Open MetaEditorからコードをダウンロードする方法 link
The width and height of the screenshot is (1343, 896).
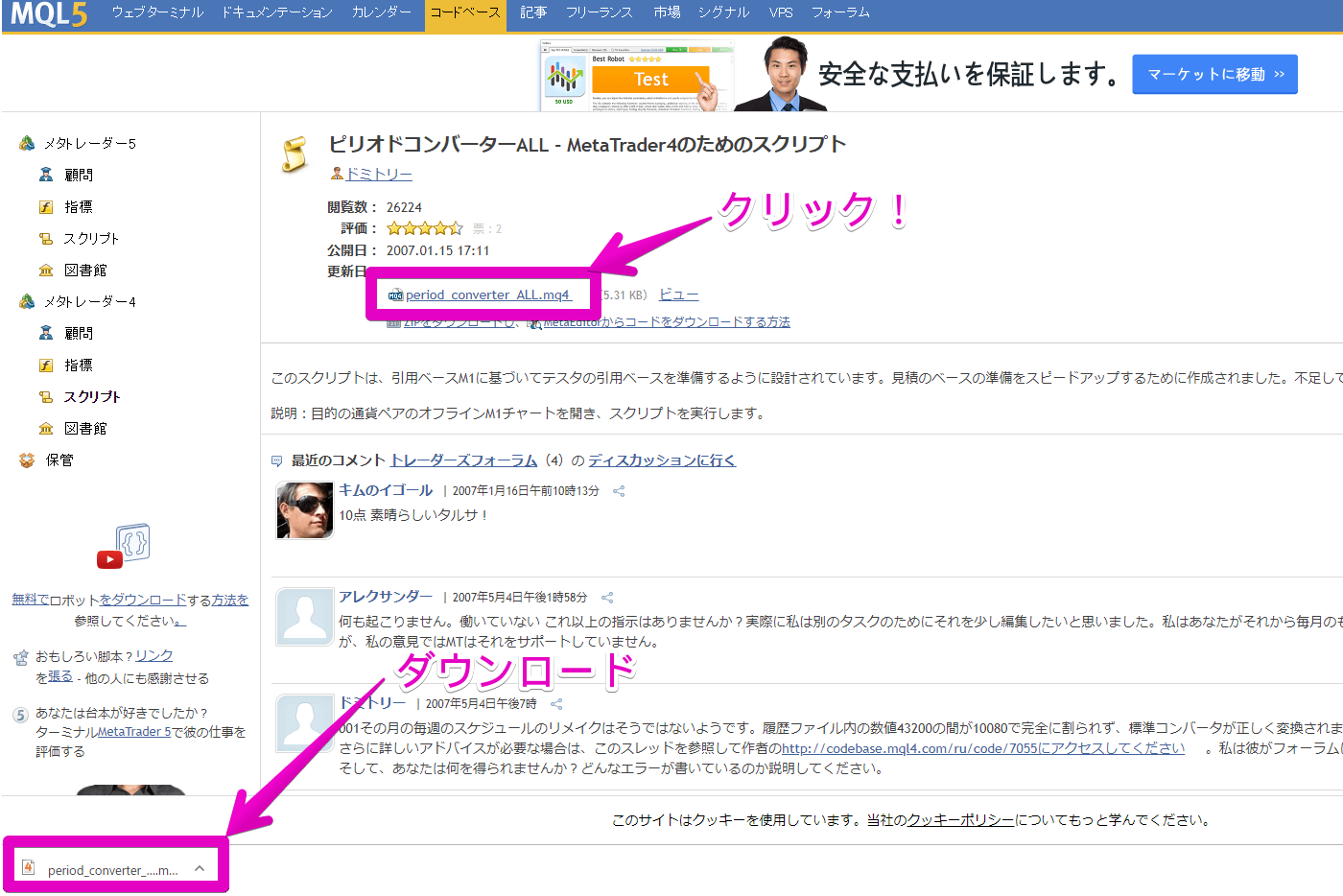click(x=667, y=322)
